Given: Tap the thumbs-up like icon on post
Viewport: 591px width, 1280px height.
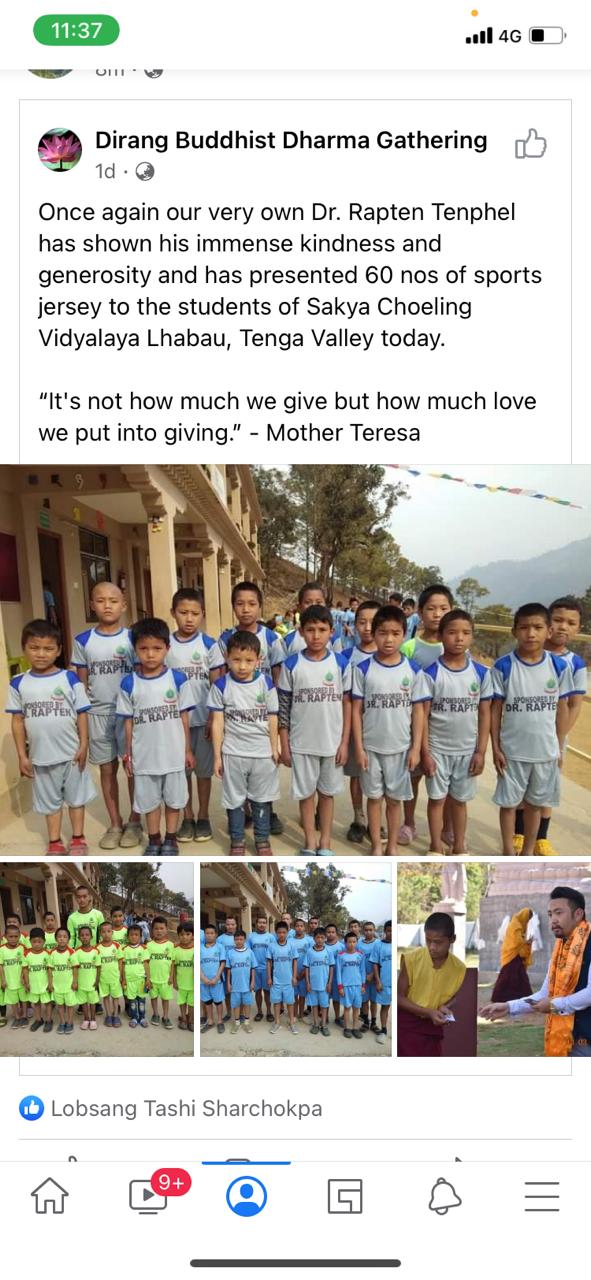Looking at the screenshot, I should (x=530, y=144).
